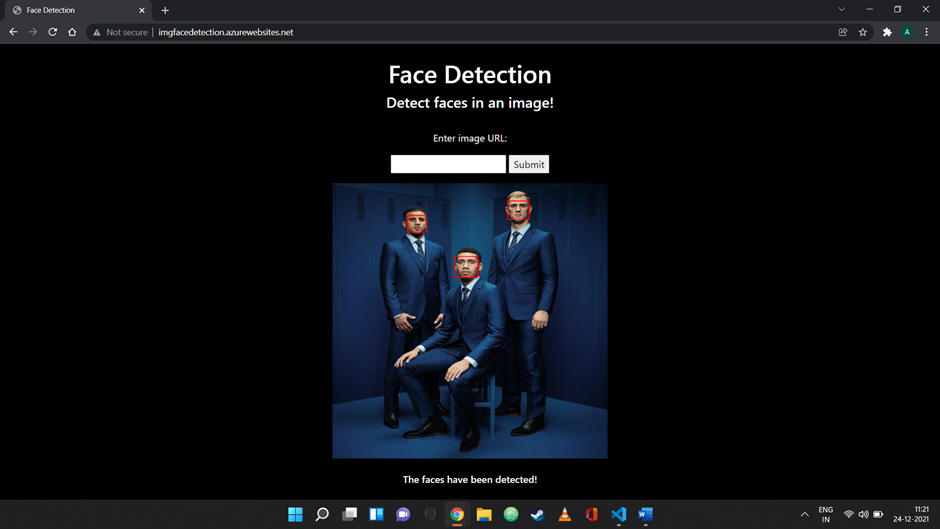The image size is (940, 529).
Task: Select 'Enter image URL:' label
Action: [x=470, y=139]
